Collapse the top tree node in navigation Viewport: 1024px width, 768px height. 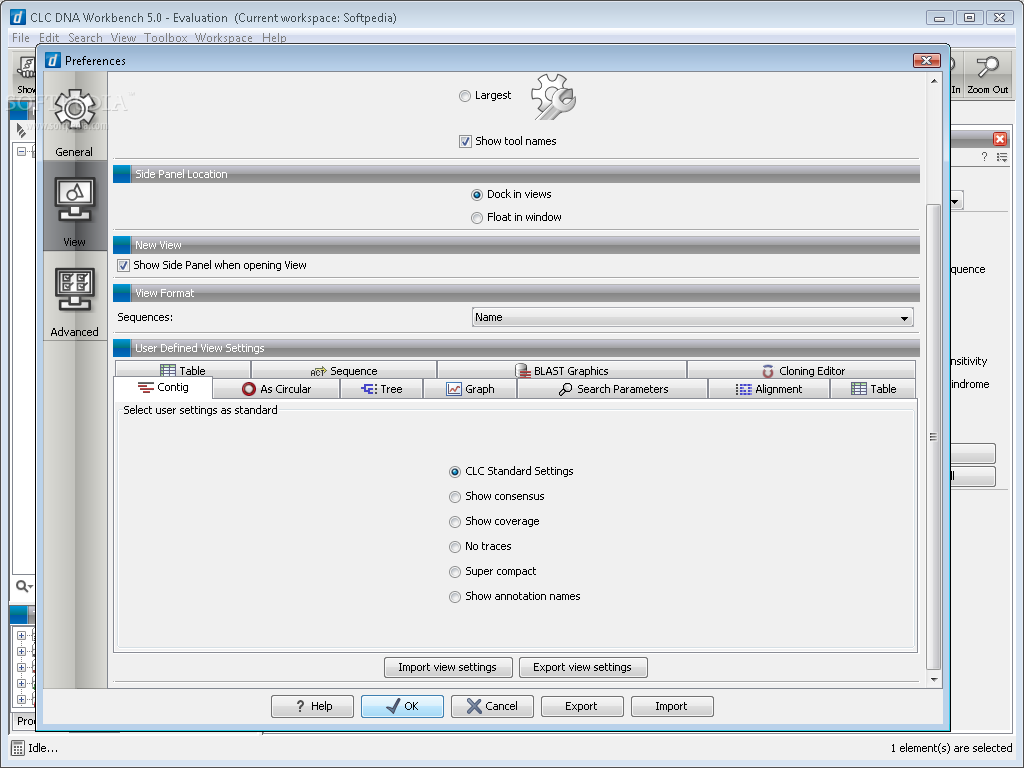click(x=22, y=152)
